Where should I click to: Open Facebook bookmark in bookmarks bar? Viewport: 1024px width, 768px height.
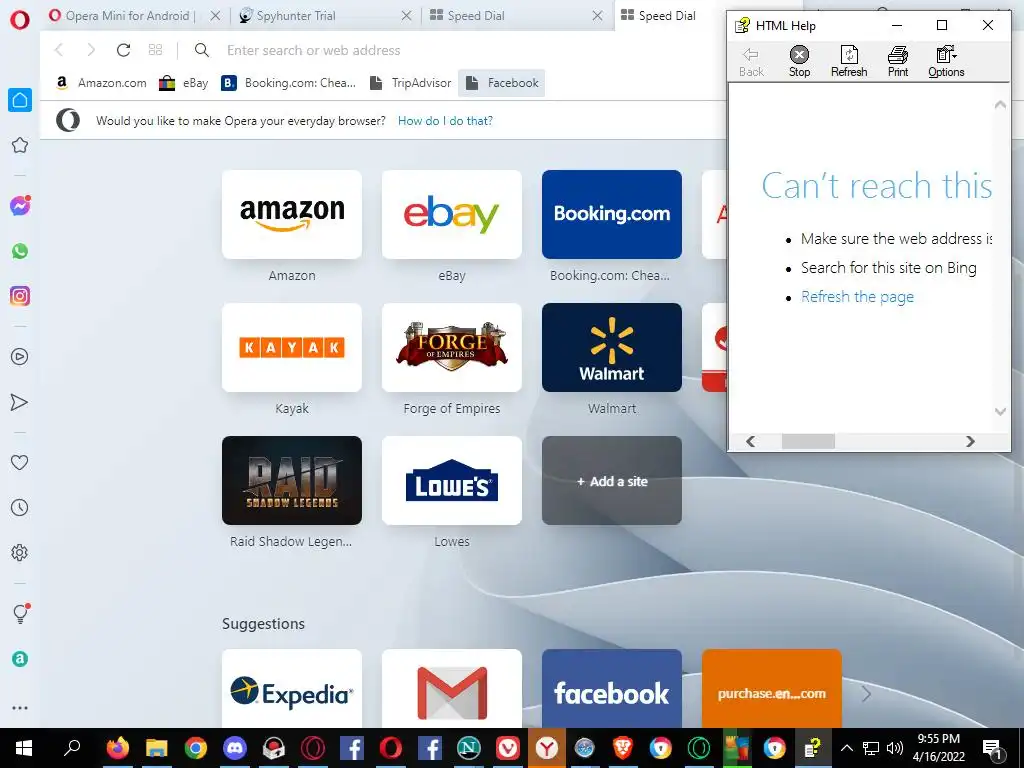pyautogui.click(x=502, y=83)
